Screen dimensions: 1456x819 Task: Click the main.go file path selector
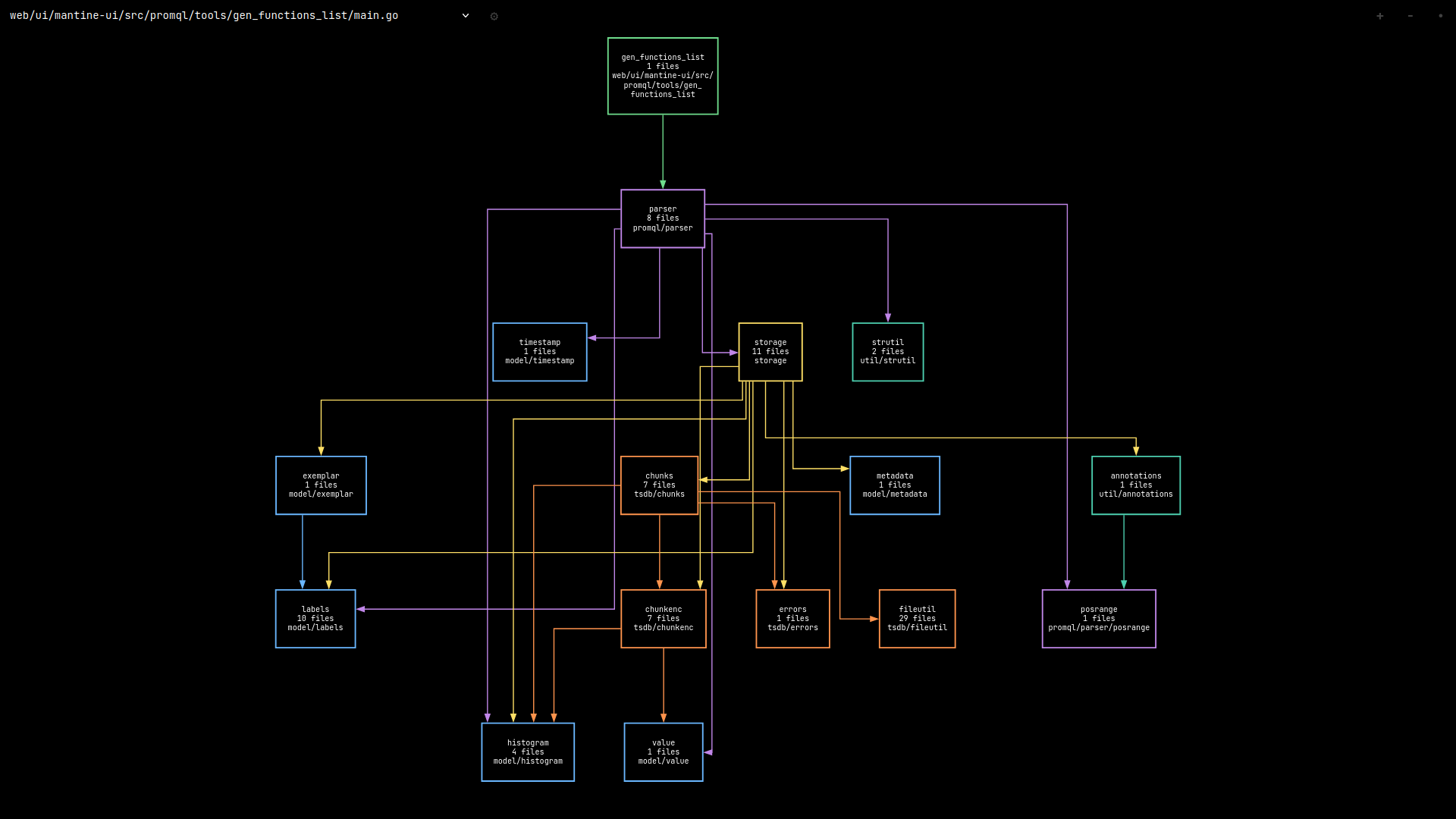pyautogui.click(x=204, y=16)
